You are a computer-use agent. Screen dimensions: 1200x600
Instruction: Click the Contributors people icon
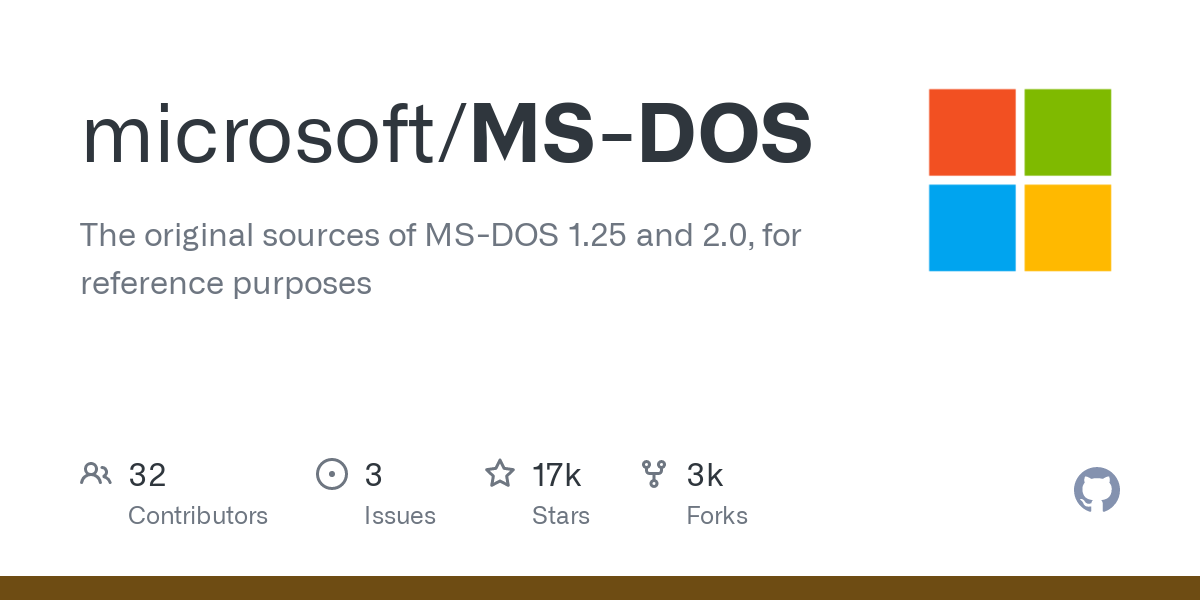click(x=96, y=474)
